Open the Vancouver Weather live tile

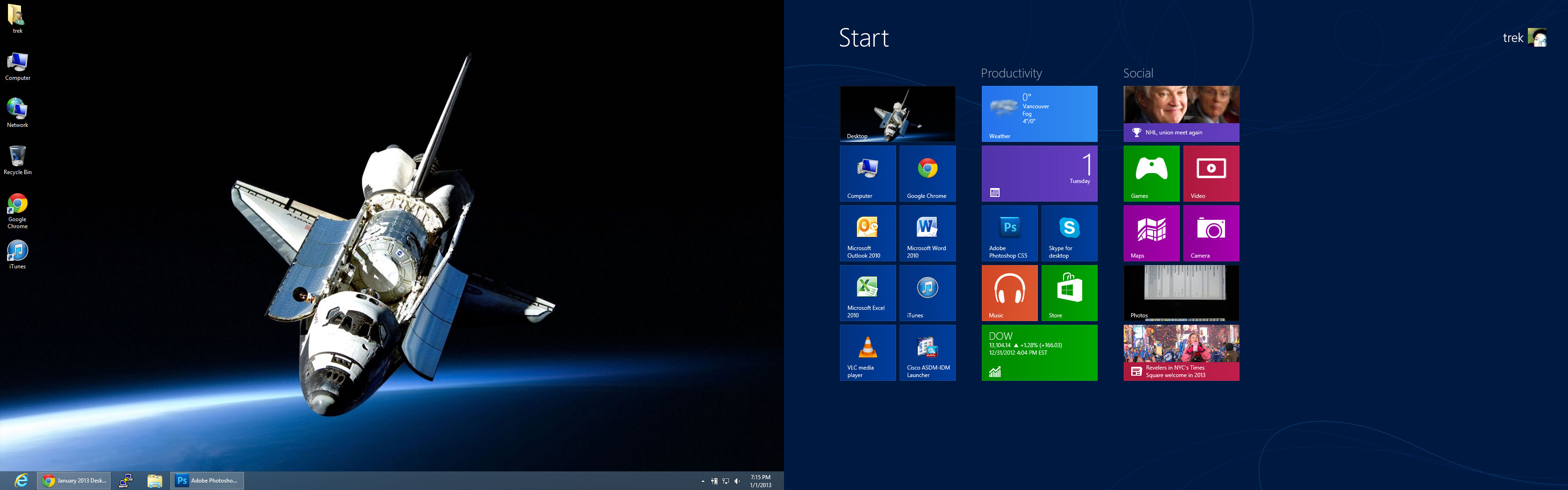click(x=1039, y=114)
